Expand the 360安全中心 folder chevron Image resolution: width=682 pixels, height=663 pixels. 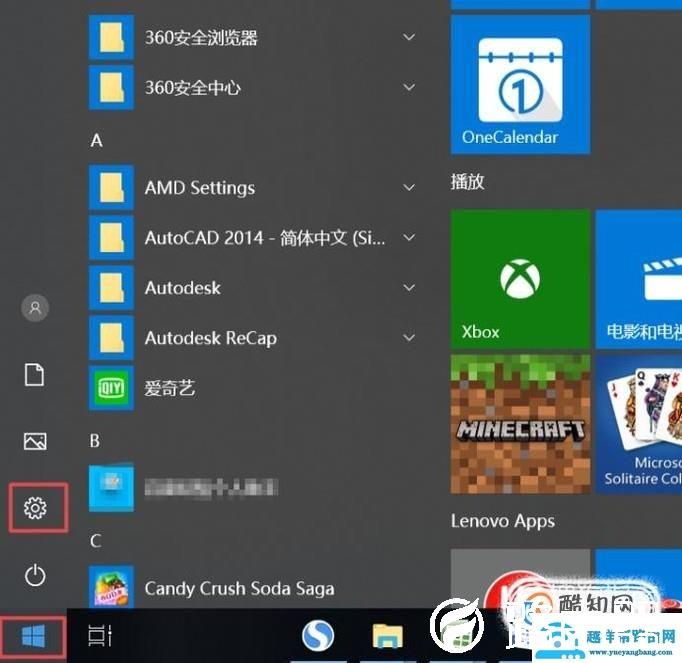pyautogui.click(x=409, y=87)
